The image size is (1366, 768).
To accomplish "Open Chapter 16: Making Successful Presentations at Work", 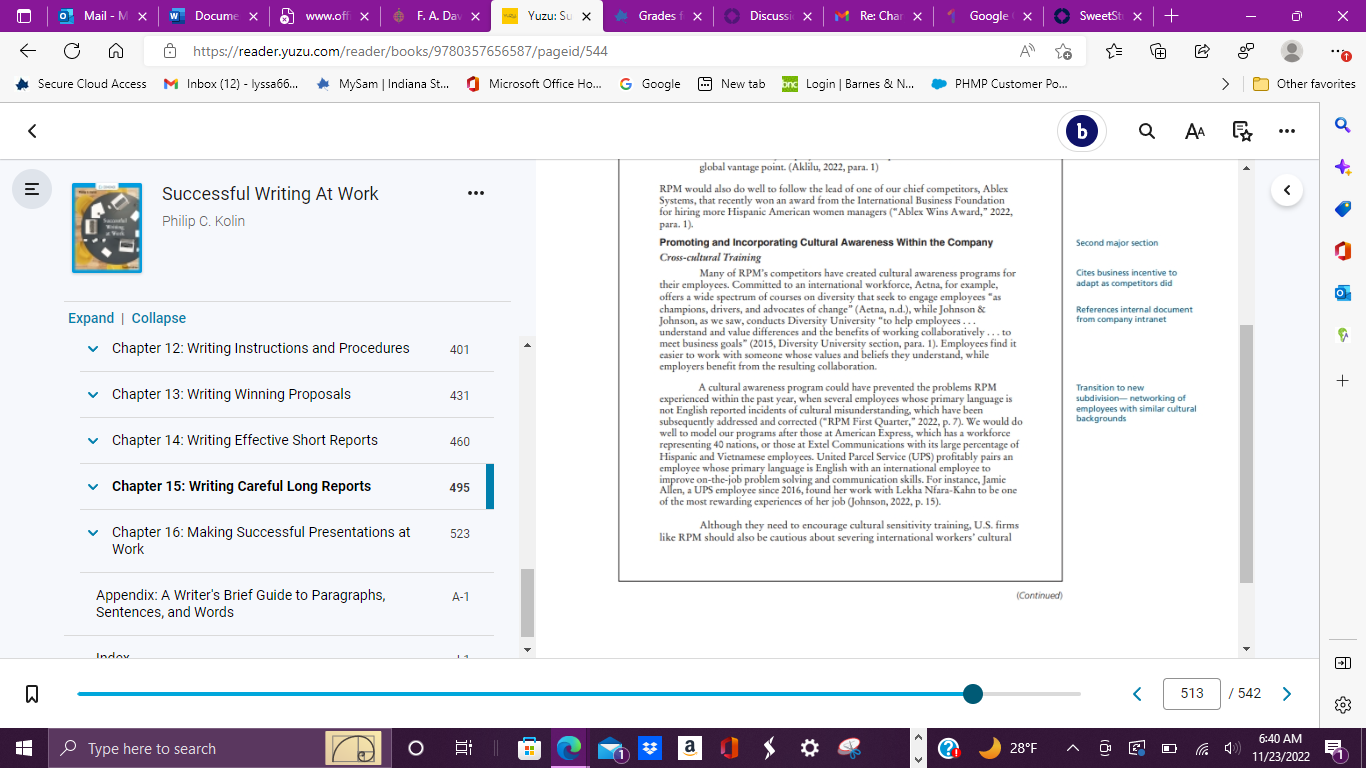I will coord(261,540).
